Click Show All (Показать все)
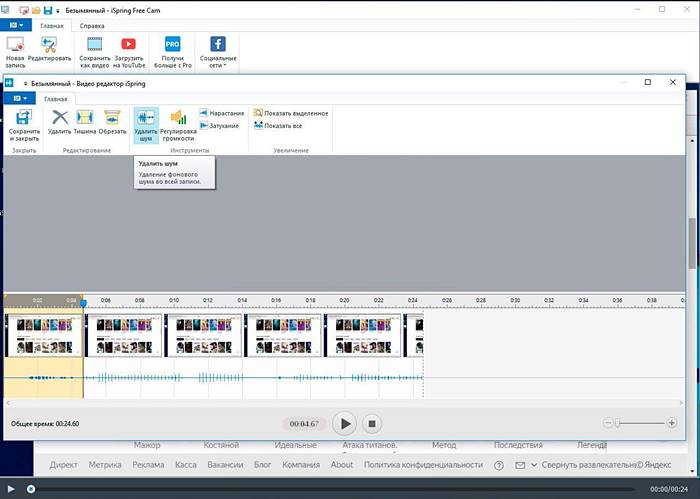Image resolution: width=700 pixels, height=499 pixels. (282, 125)
